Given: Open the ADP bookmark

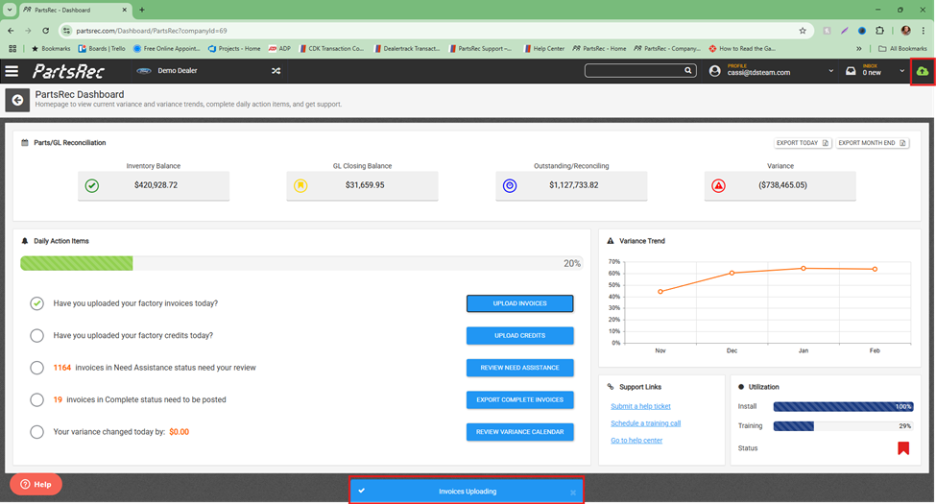Looking at the screenshot, I should coord(279,48).
